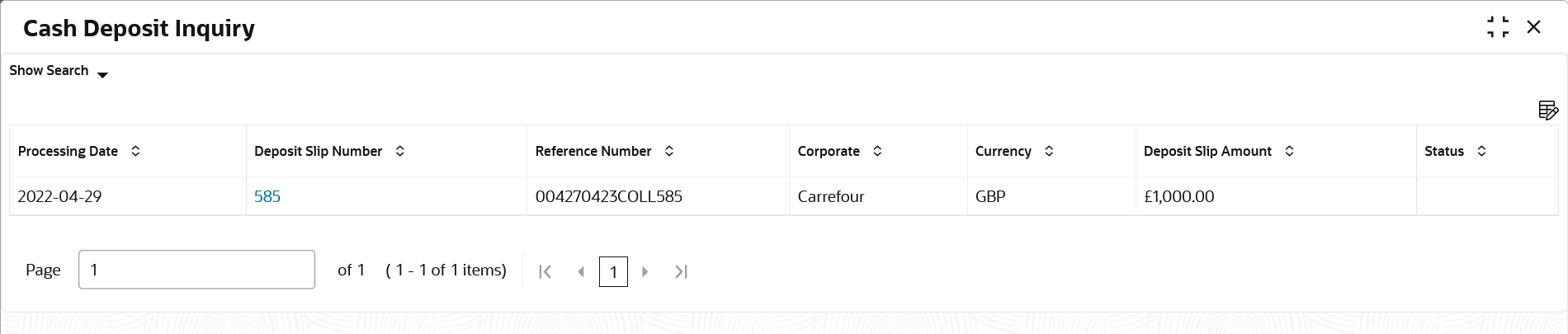Go to the next page
Image resolution: width=1568 pixels, height=334 pixels.
(x=645, y=271)
